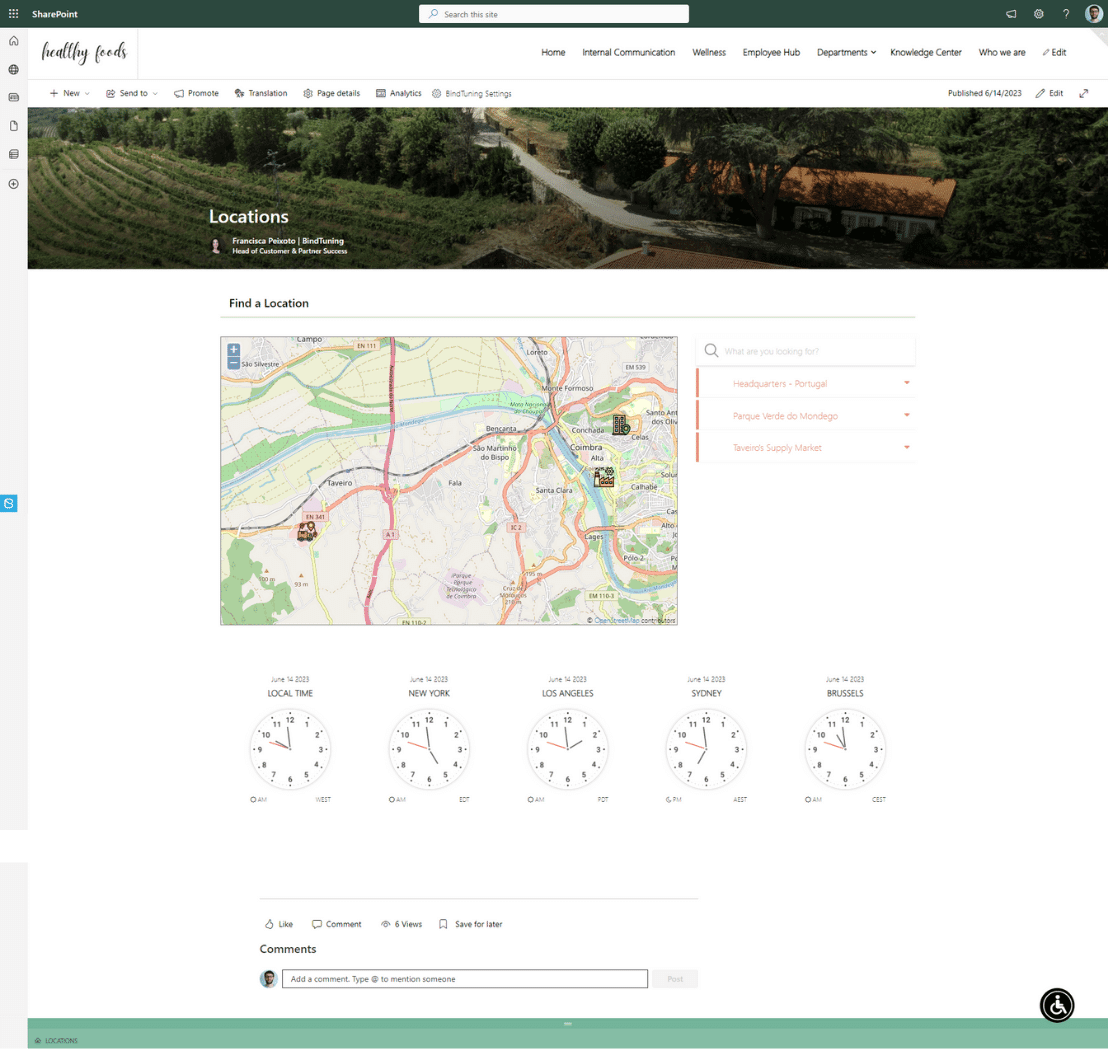1108x1049 pixels.
Task: Open Analytics in the command bar
Action: 399,93
